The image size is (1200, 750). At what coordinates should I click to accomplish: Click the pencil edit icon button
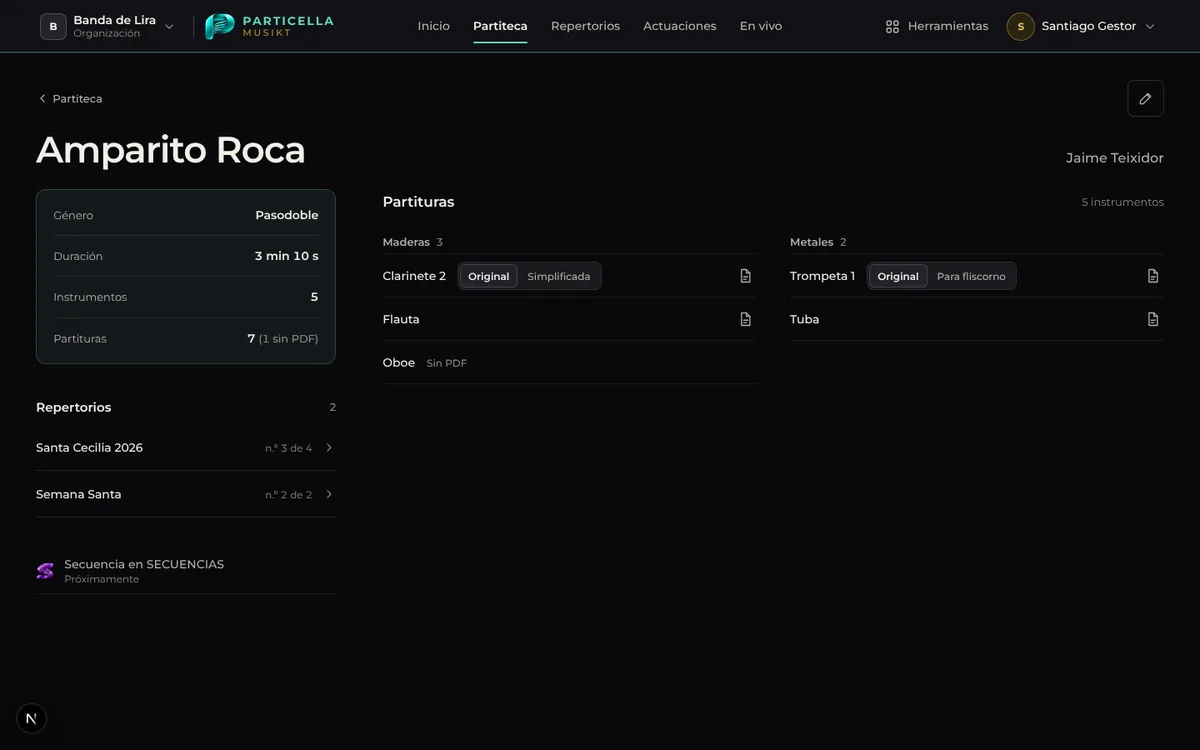click(x=1145, y=98)
